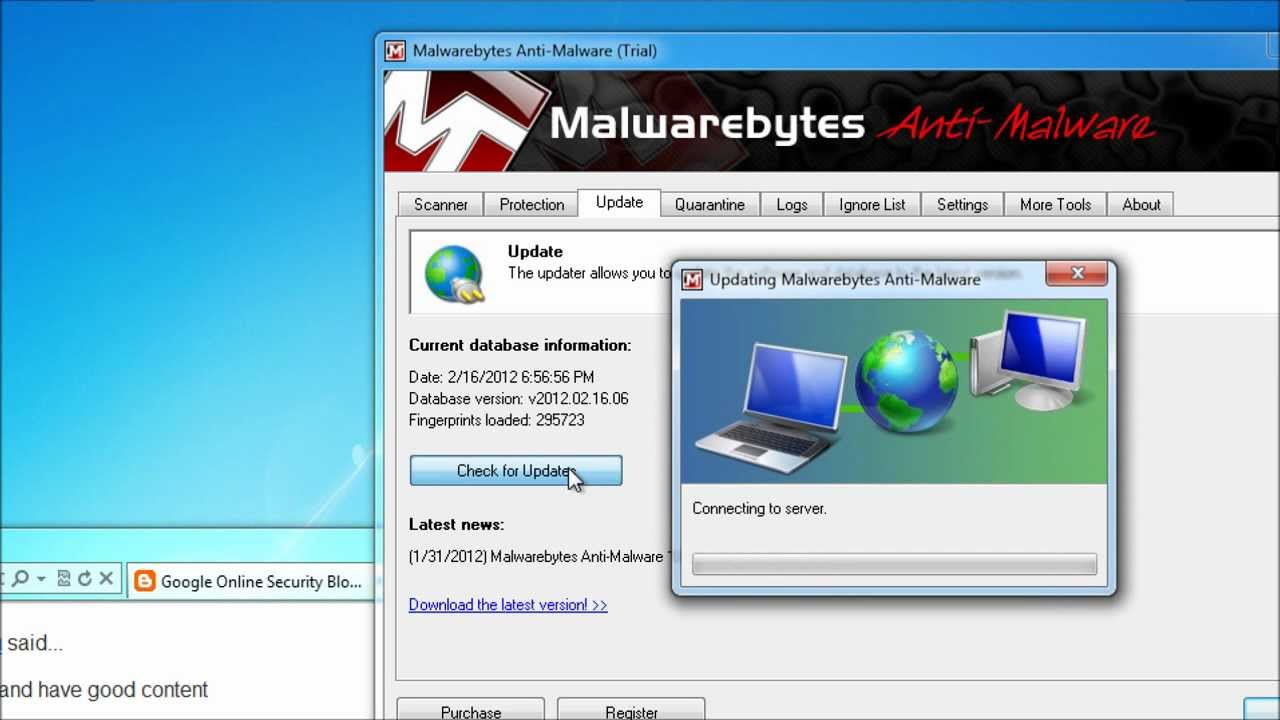
Task: Open the About tab
Action: pyautogui.click(x=1141, y=204)
